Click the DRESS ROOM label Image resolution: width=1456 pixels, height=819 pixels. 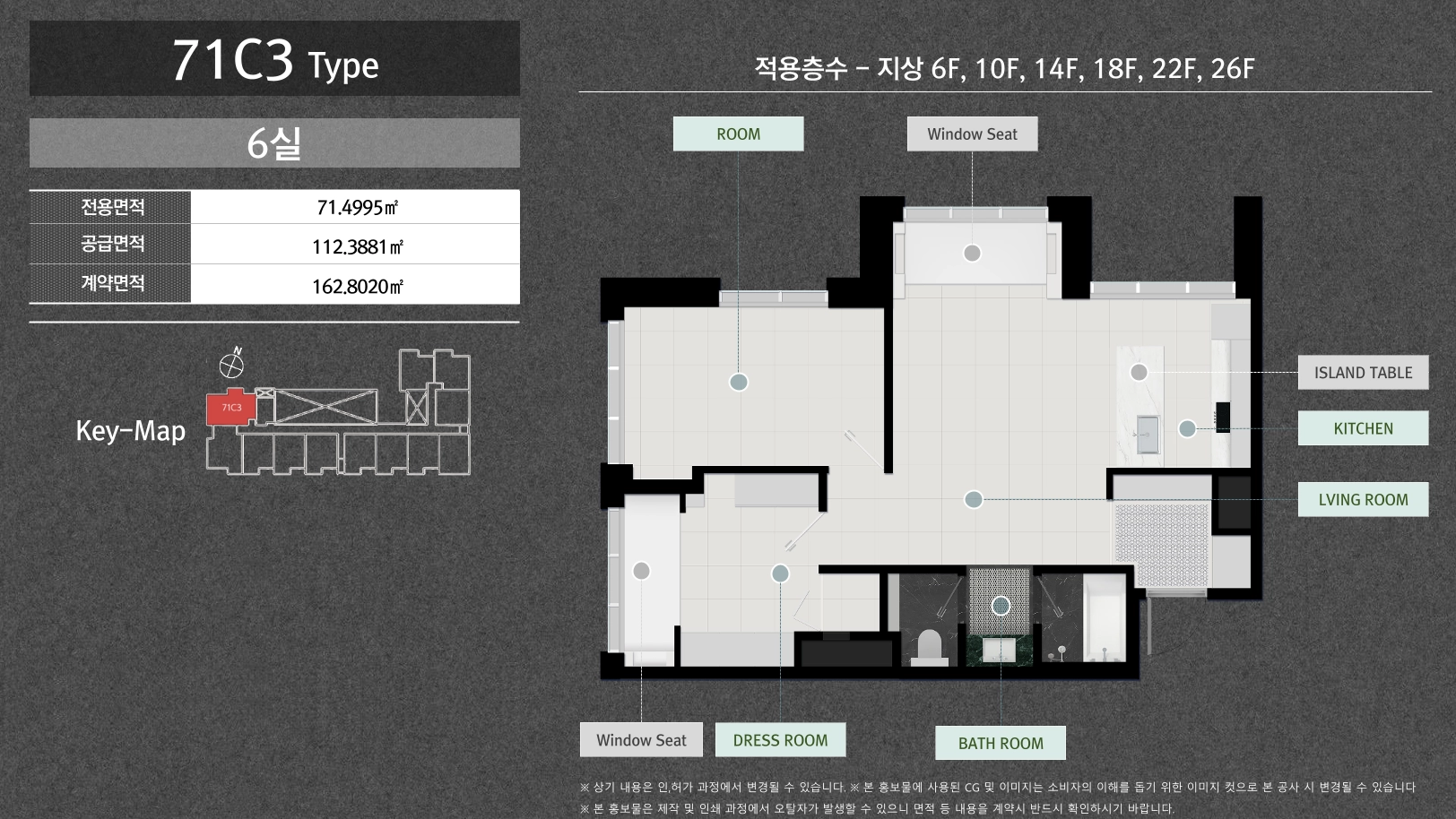pyautogui.click(x=780, y=740)
